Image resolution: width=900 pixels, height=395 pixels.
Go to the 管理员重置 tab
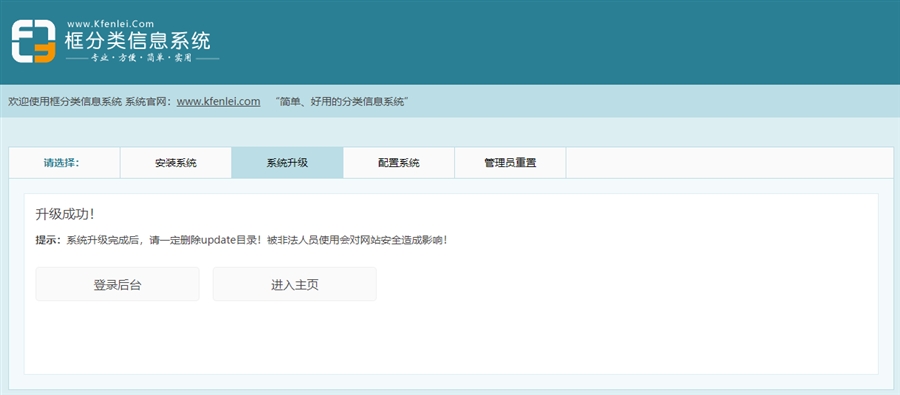click(x=510, y=163)
